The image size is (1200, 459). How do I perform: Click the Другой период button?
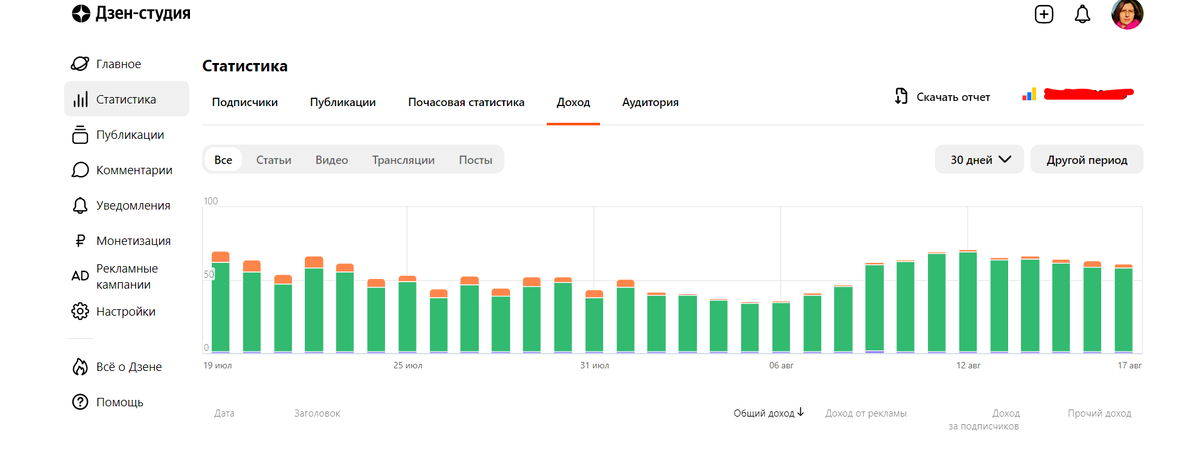point(1087,160)
